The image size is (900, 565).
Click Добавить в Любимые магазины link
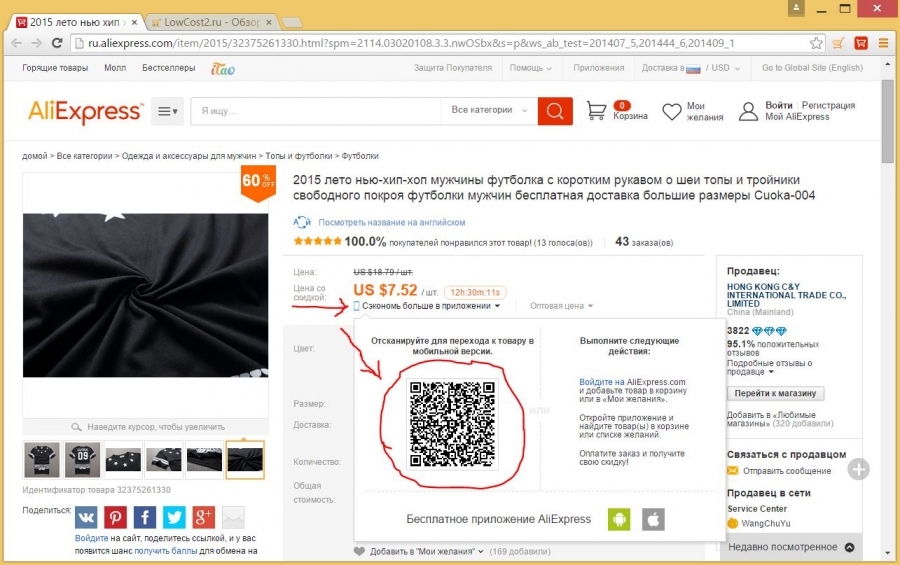(x=771, y=419)
